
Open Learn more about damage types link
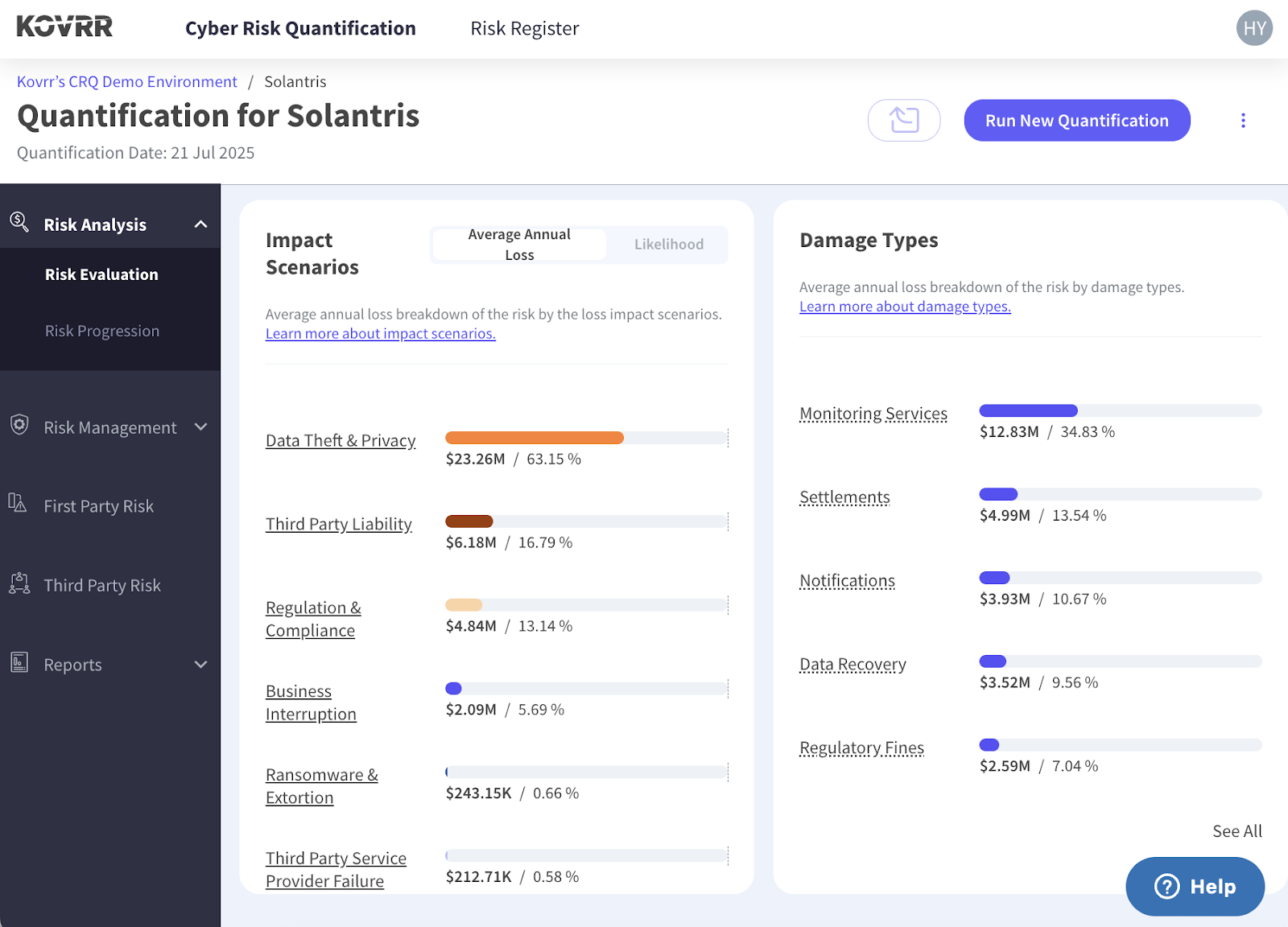point(905,306)
